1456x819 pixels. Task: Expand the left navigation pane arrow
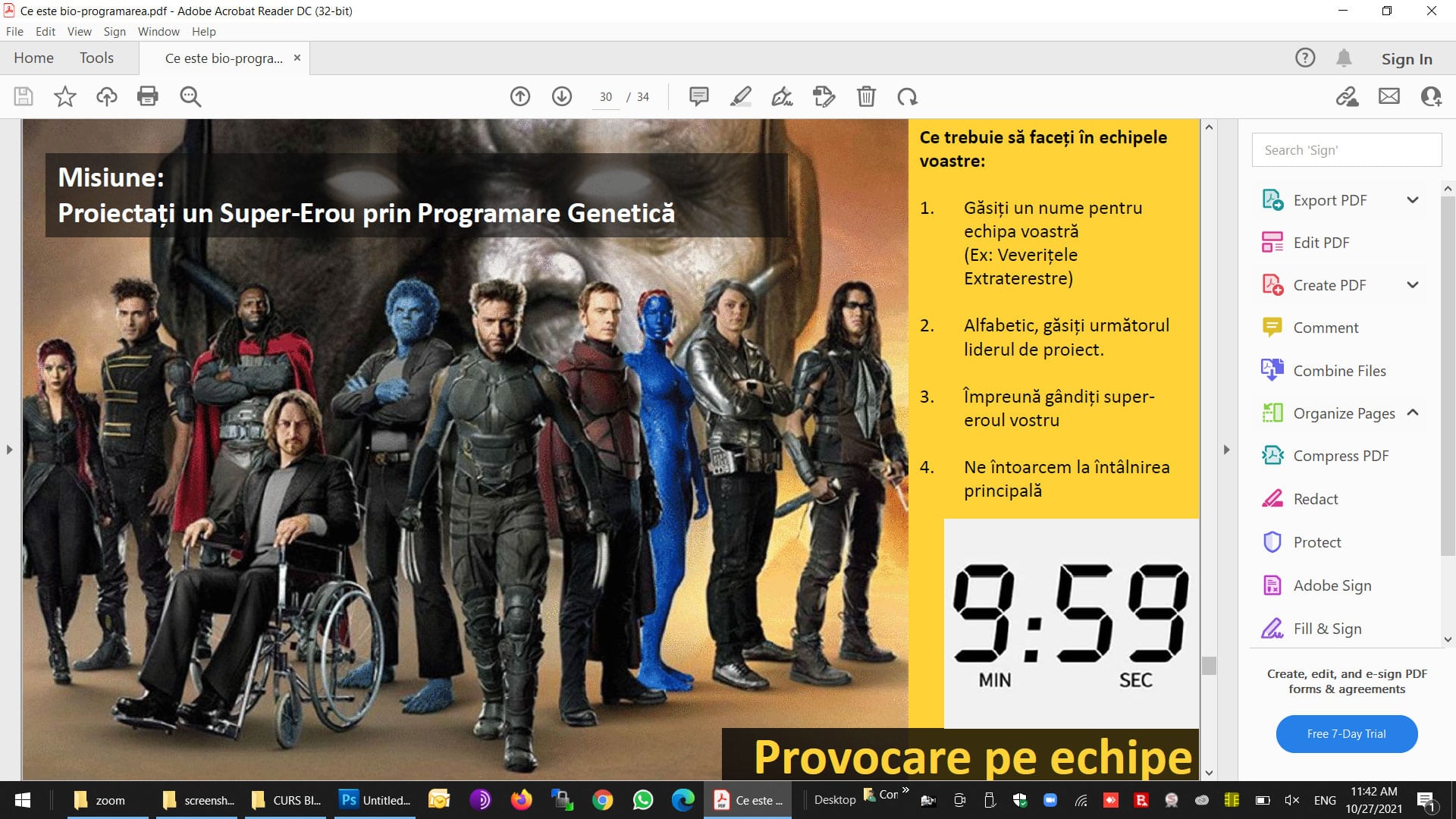click(x=9, y=450)
